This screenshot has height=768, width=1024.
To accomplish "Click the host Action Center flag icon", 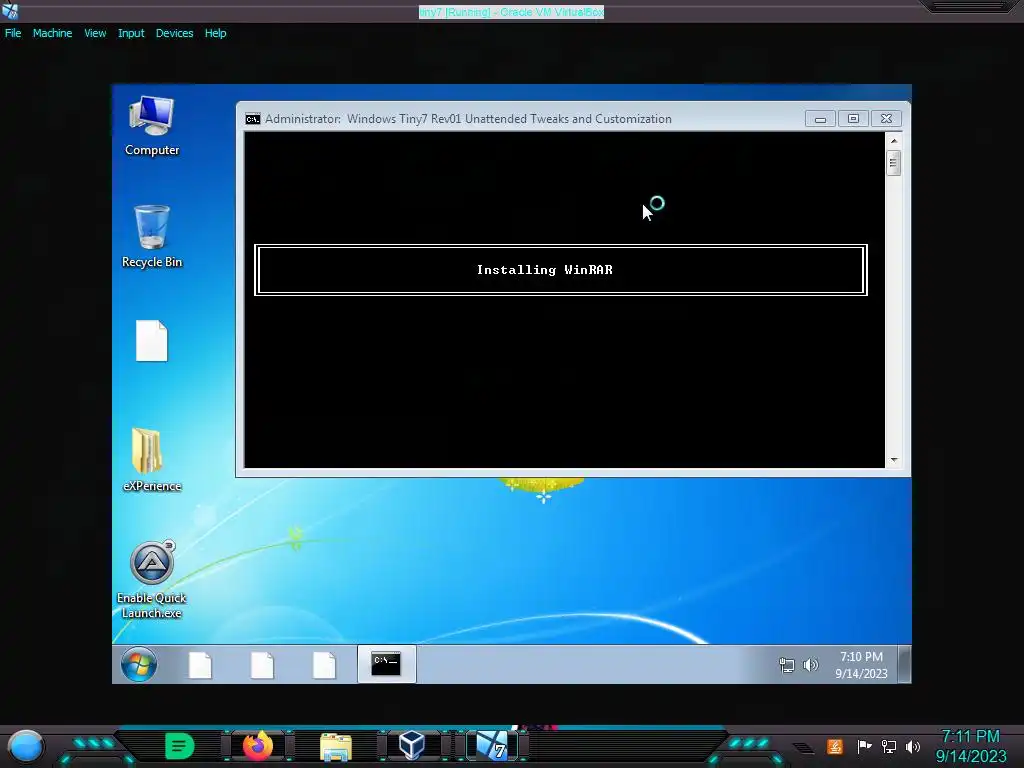I will [x=865, y=746].
